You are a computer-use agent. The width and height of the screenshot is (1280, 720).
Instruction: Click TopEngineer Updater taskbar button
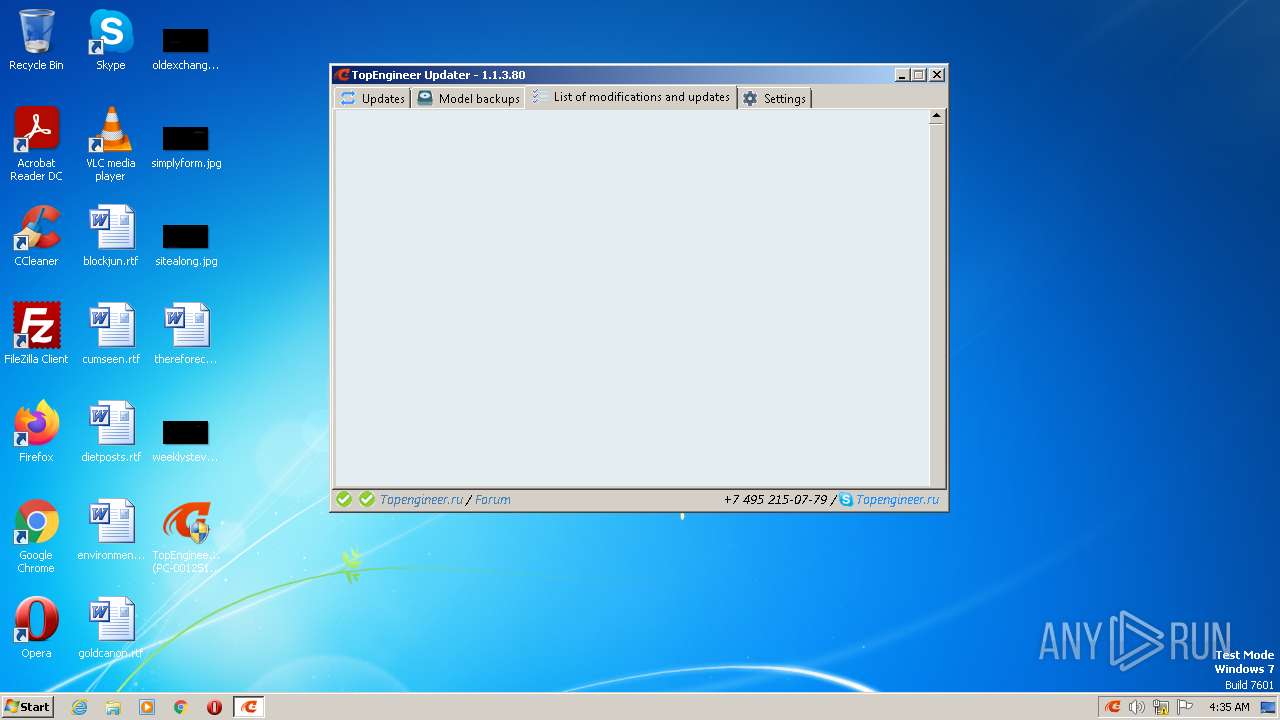(x=249, y=707)
